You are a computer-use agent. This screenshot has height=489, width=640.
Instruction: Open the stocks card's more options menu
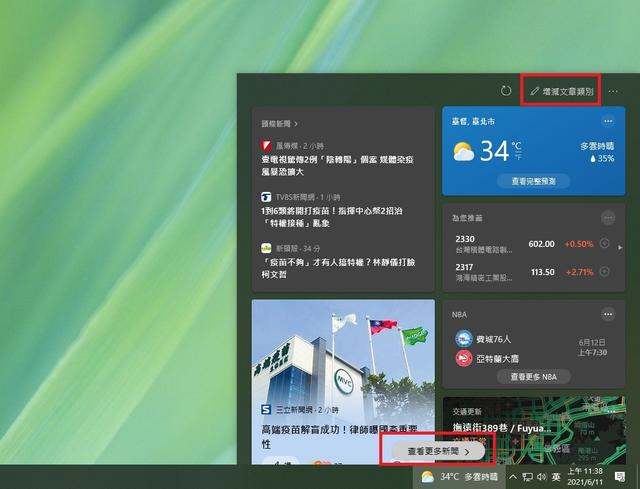coord(607,217)
